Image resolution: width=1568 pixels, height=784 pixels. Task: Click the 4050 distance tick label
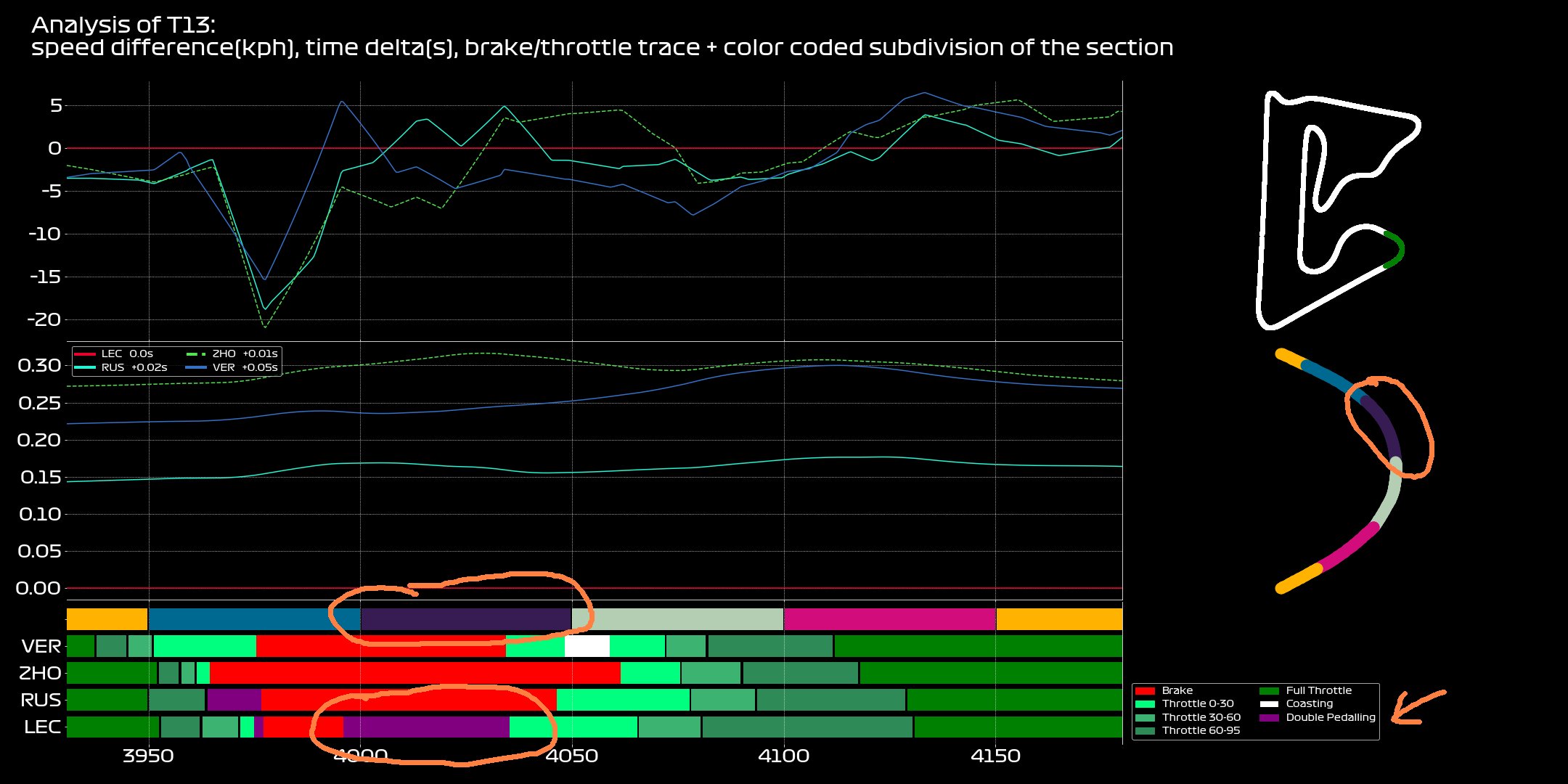pos(572,756)
